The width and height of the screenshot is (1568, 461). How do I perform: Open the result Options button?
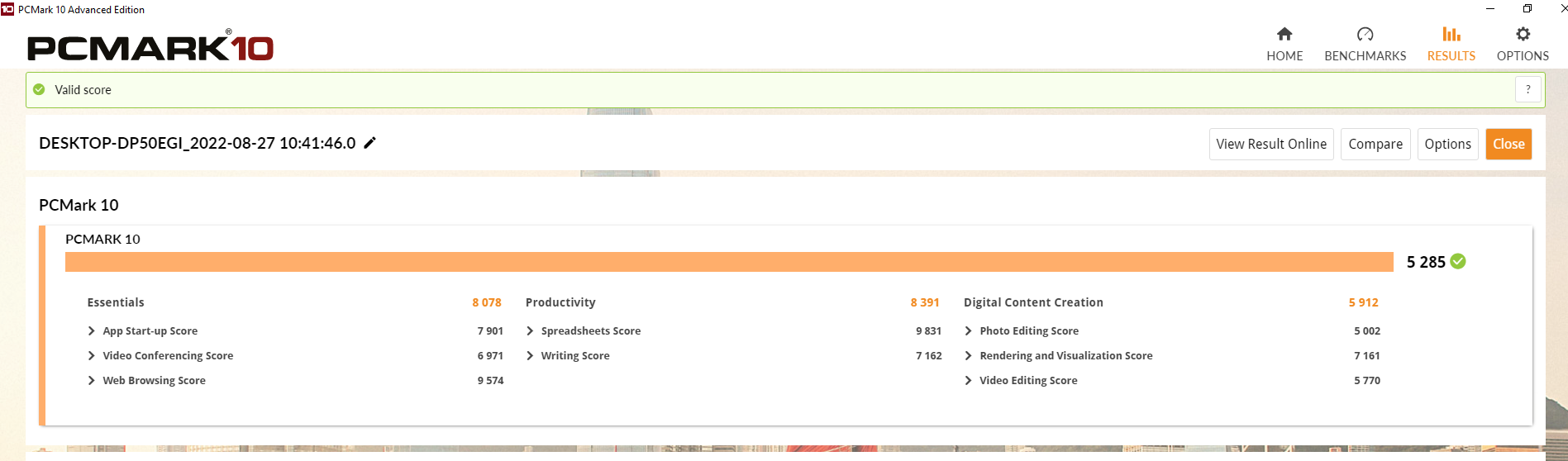[1447, 144]
